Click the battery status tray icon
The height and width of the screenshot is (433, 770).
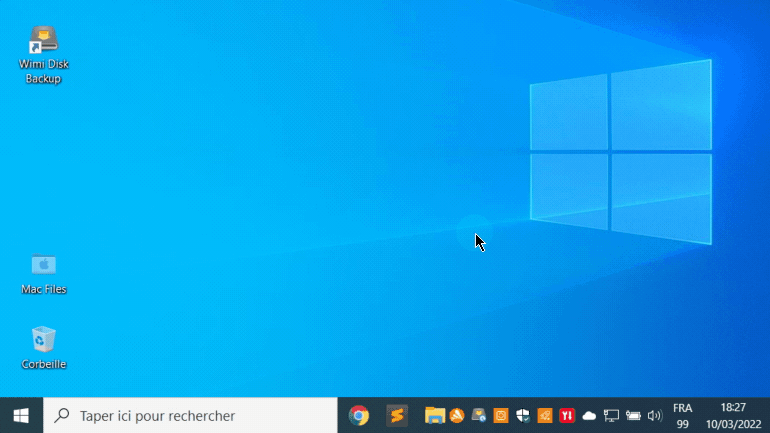633,416
